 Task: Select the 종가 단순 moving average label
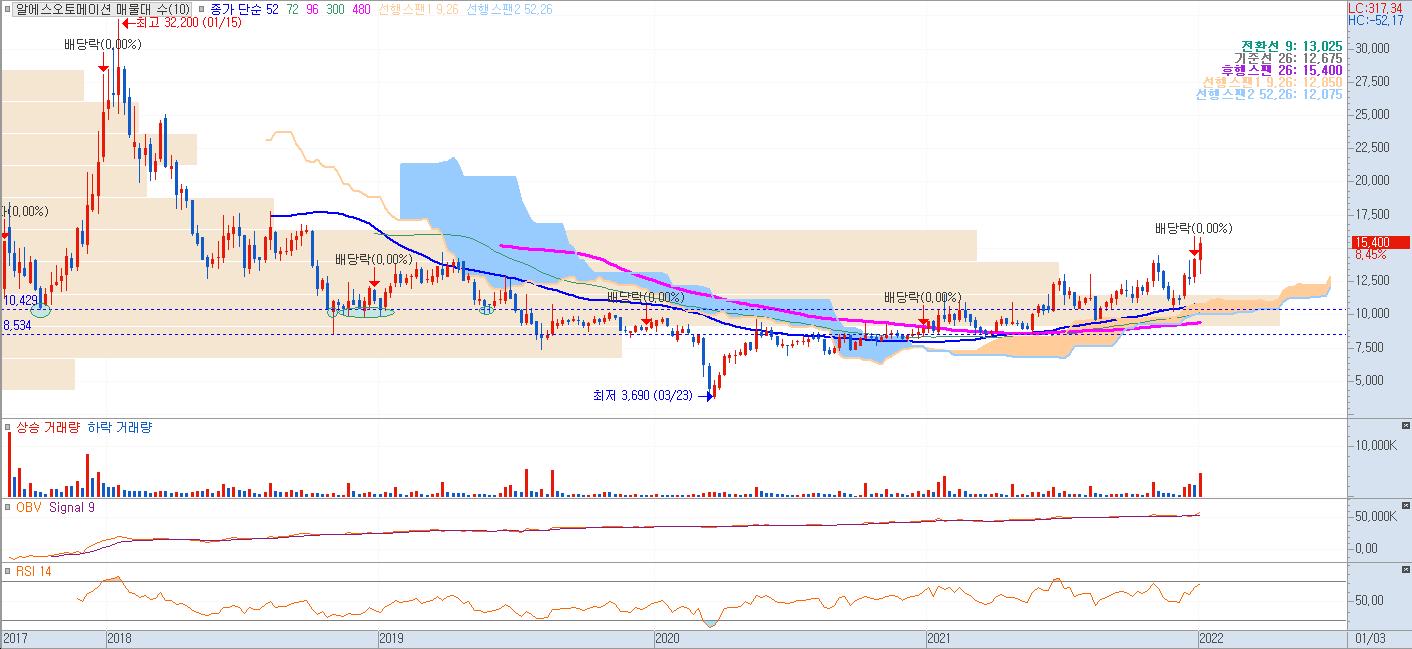tap(236, 9)
